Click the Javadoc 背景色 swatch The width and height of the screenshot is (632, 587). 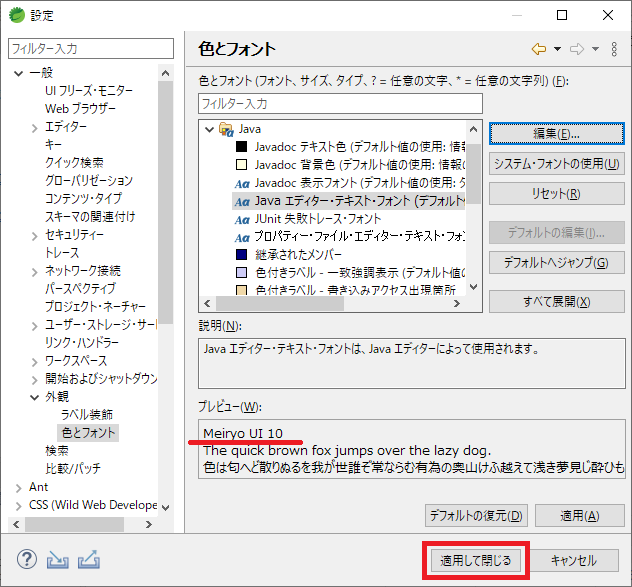(241, 164)
